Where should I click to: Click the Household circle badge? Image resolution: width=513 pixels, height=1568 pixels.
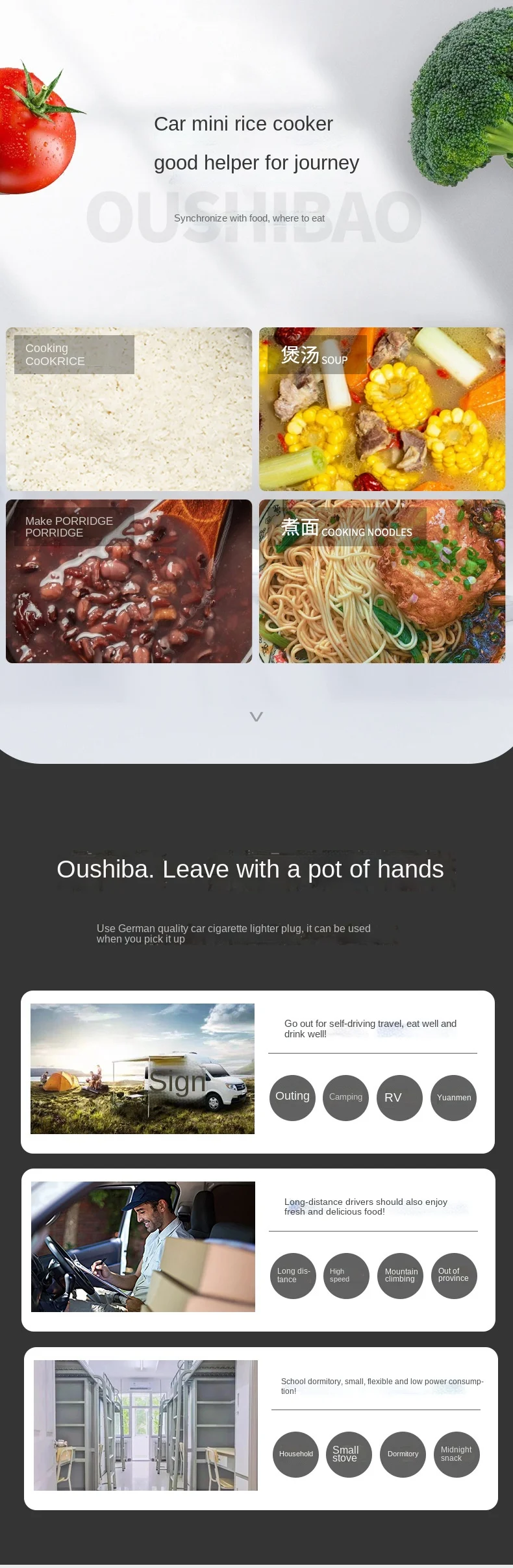pyautogui.click(x=296, y=1454)
